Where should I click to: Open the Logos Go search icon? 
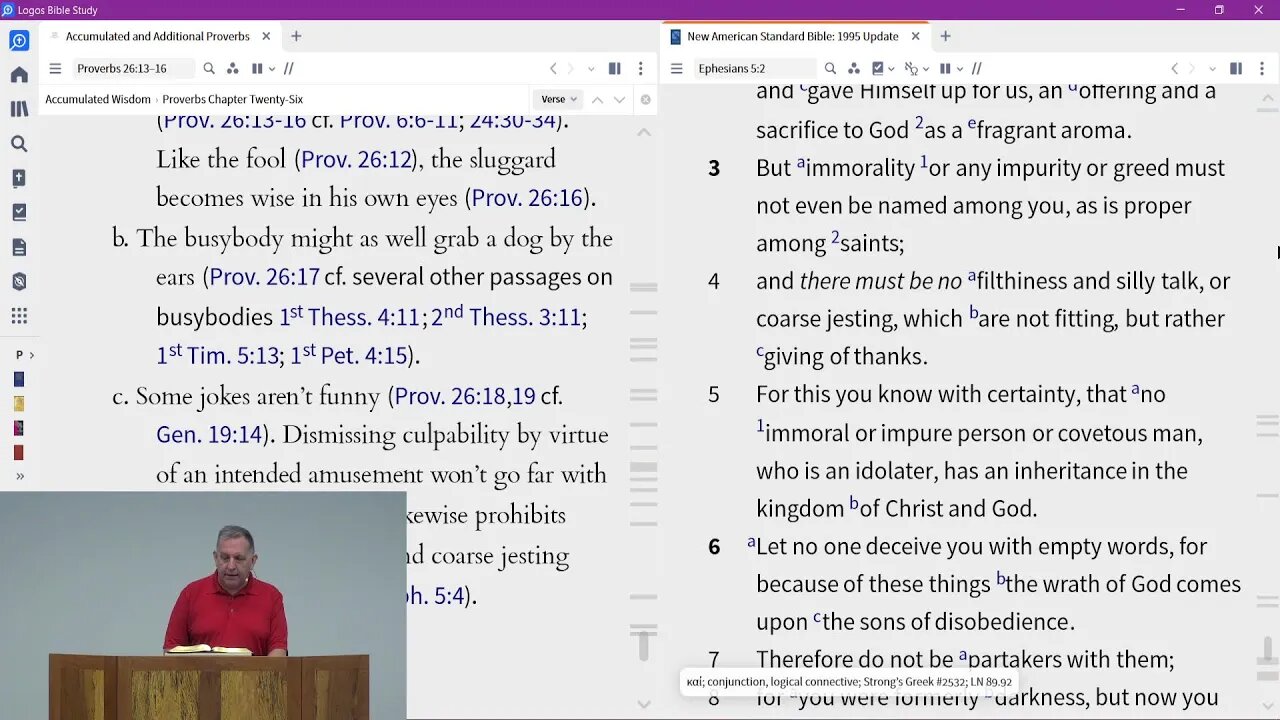(x=19, y=41)
